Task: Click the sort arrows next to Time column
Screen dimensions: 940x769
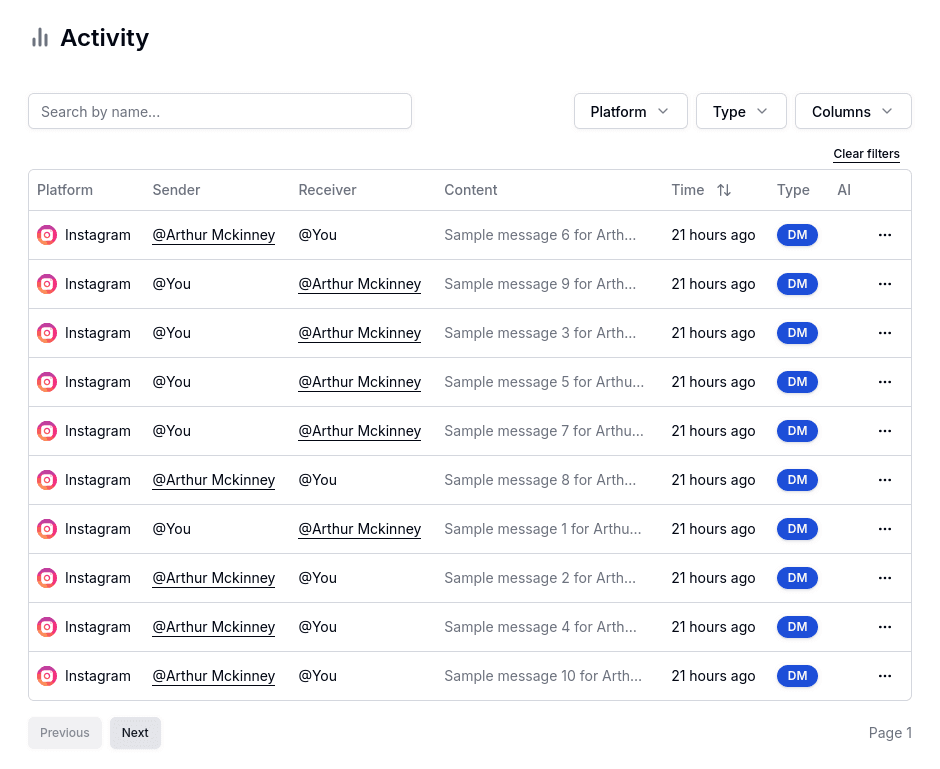Action: pyautogui.click(x=723, y=189)
